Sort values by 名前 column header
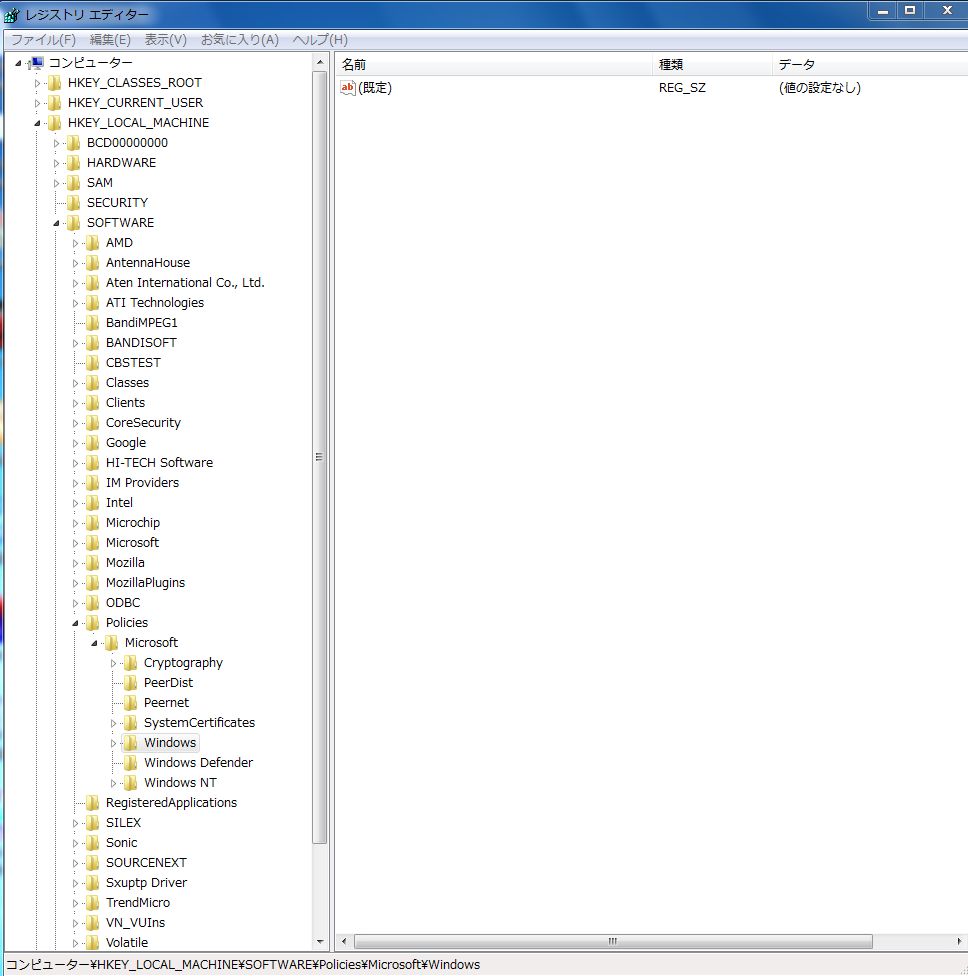This screenshot has height=976, width=968. [494, 65]
